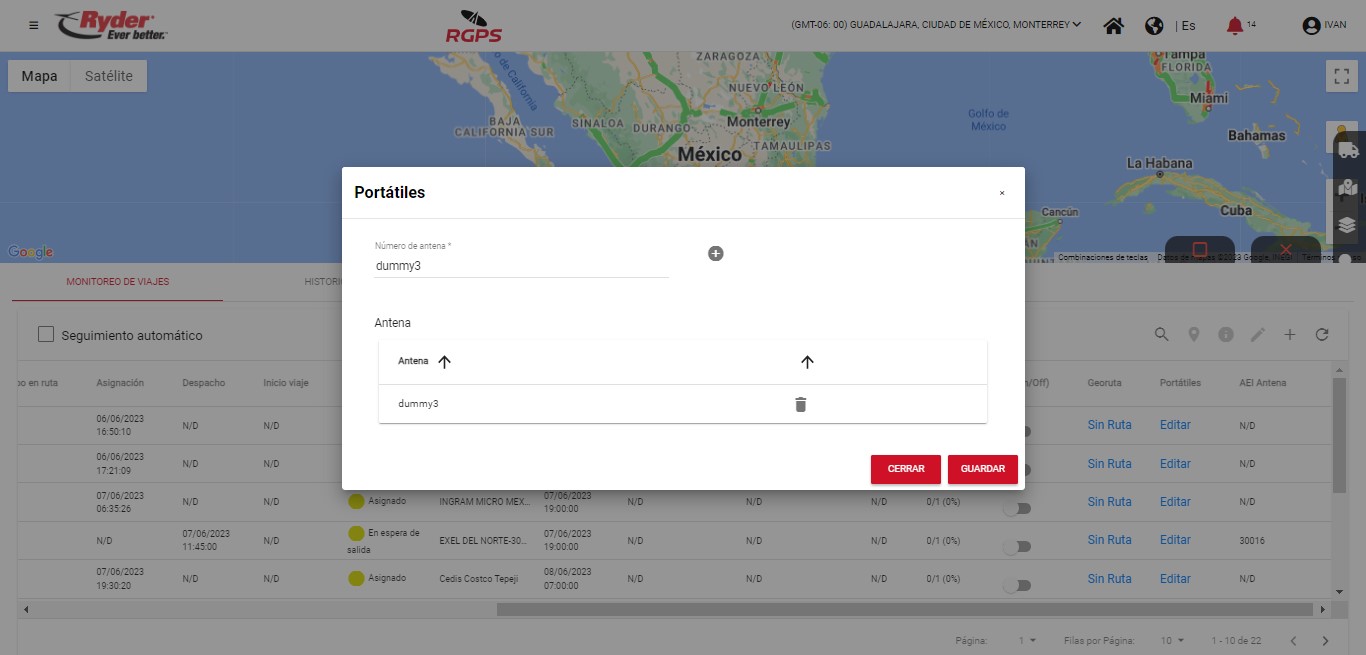Click the add antenna plus icon
Image resolution: width=1366 pixels, height=655 pixels.
pos(716,254)
